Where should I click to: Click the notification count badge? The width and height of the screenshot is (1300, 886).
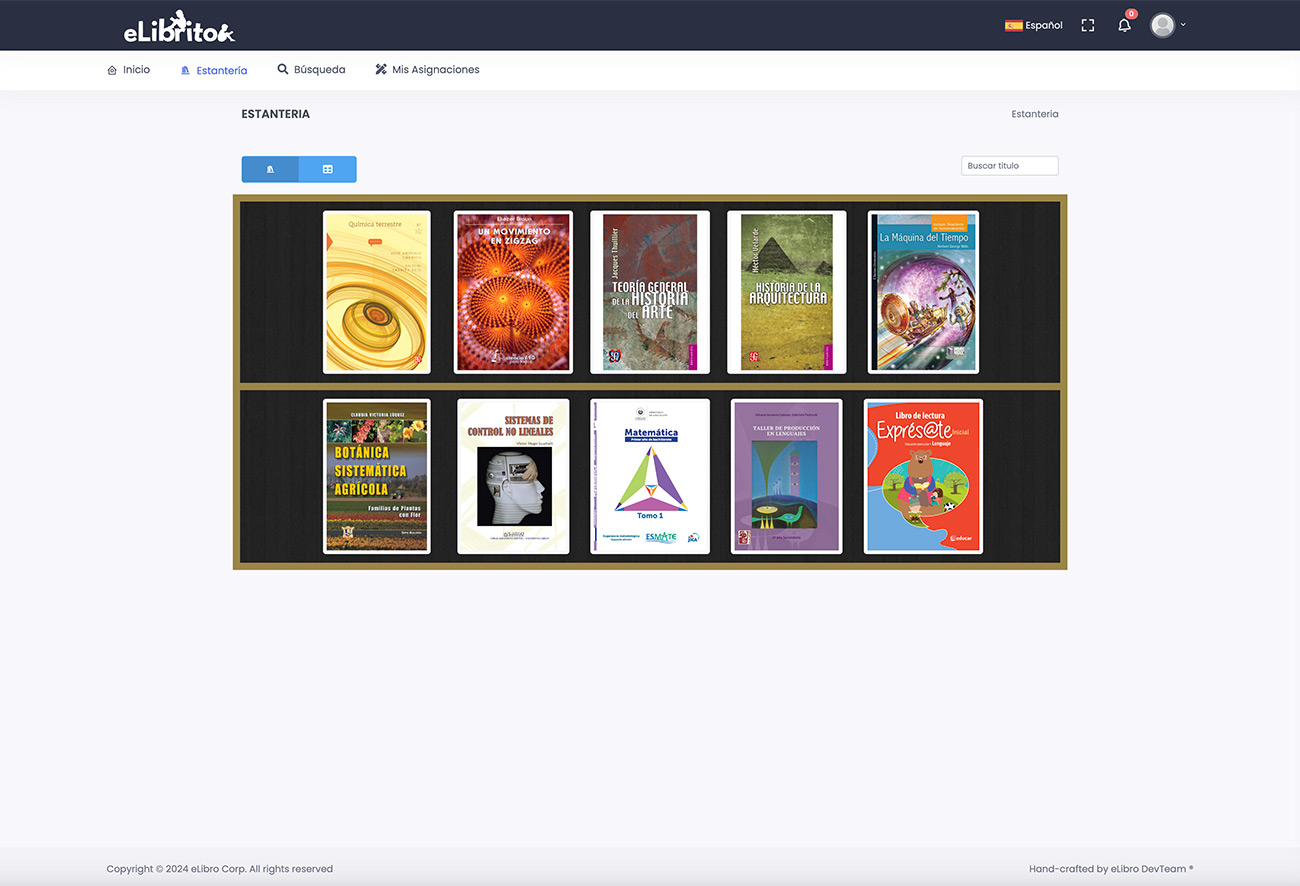coord(1131,14)
